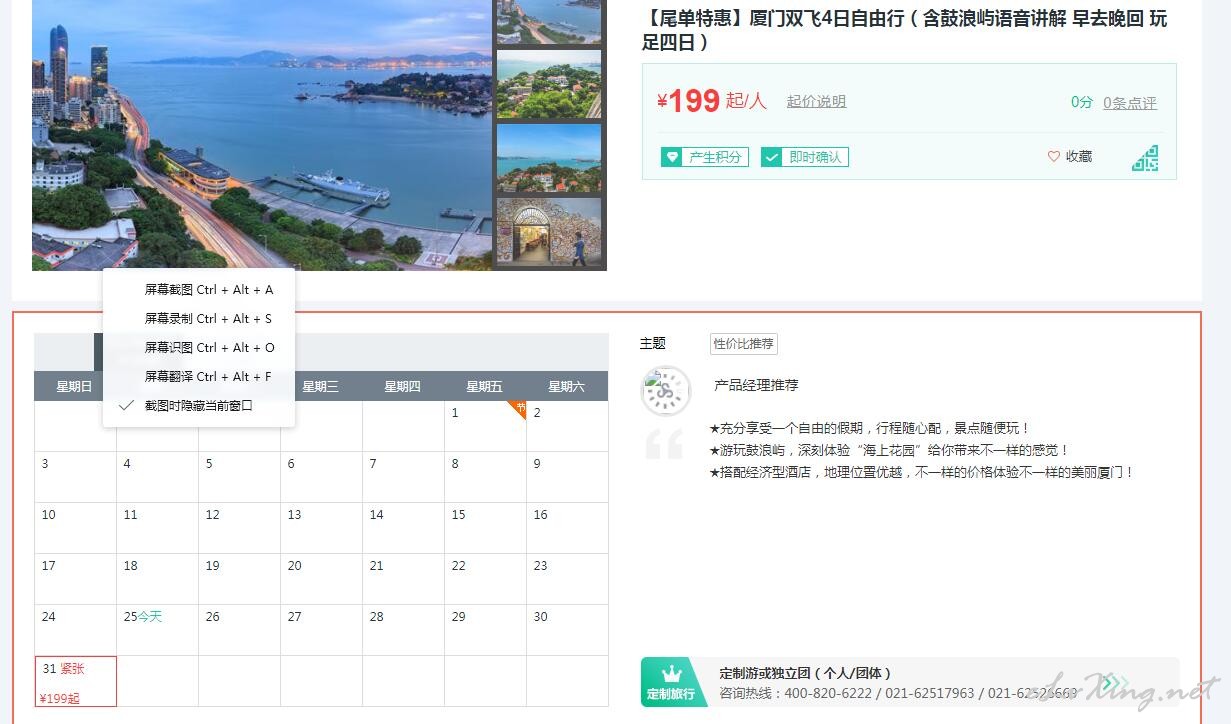Select calendar date 17
This screenshot has height=724, width=1231.
point(76,579)
